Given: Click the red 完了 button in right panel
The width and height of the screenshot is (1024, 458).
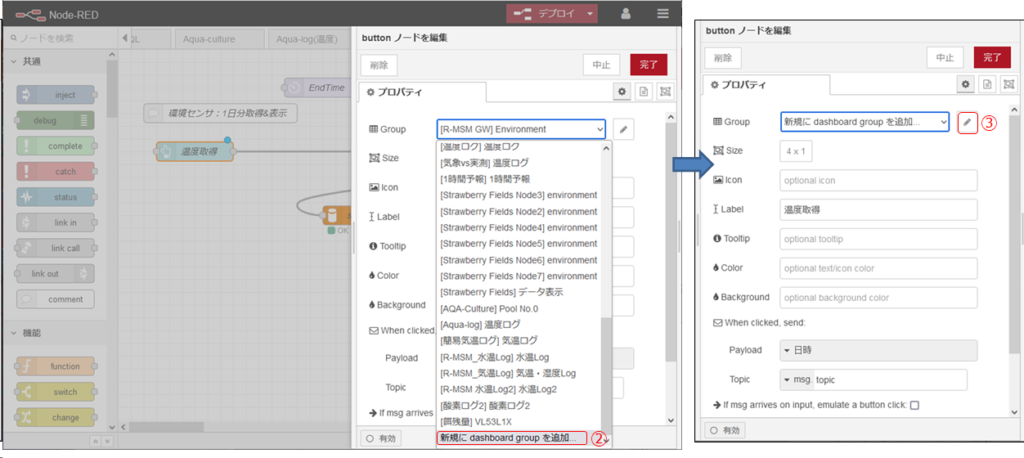Looking at the screenshot, I should pyautogui.click(x=991, y=58).
